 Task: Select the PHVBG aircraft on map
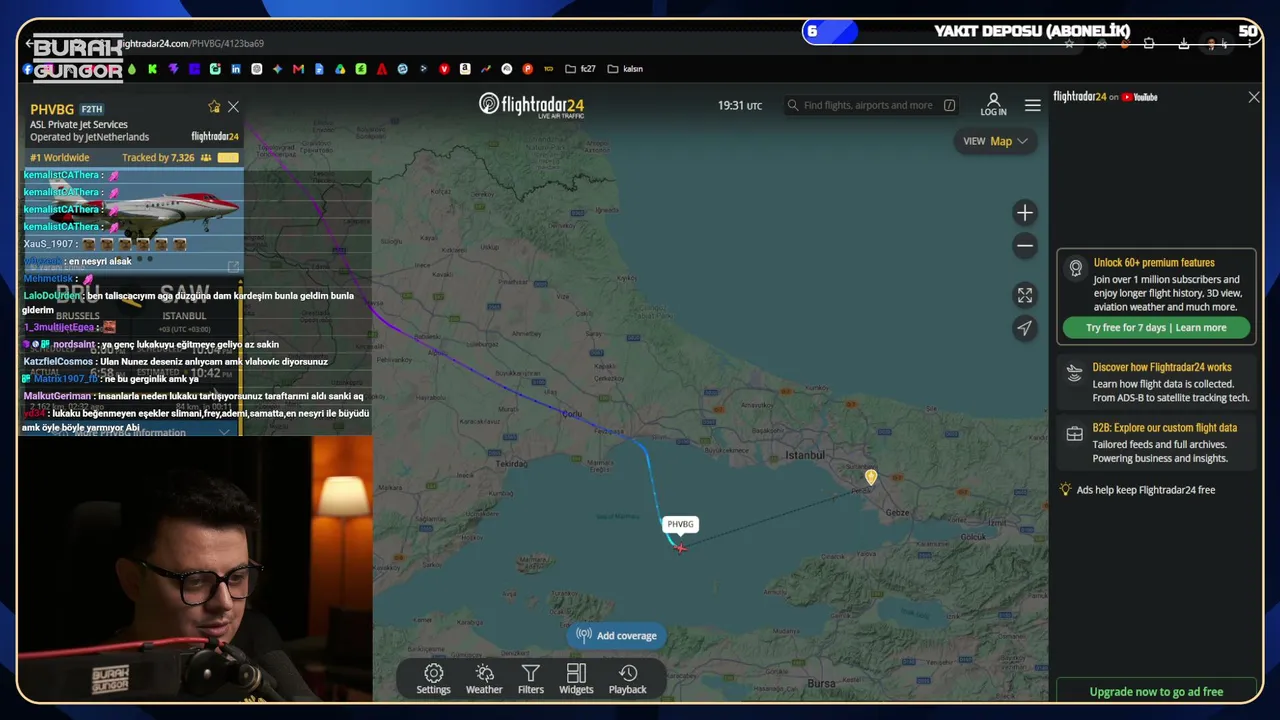click(x=680, y=547)
